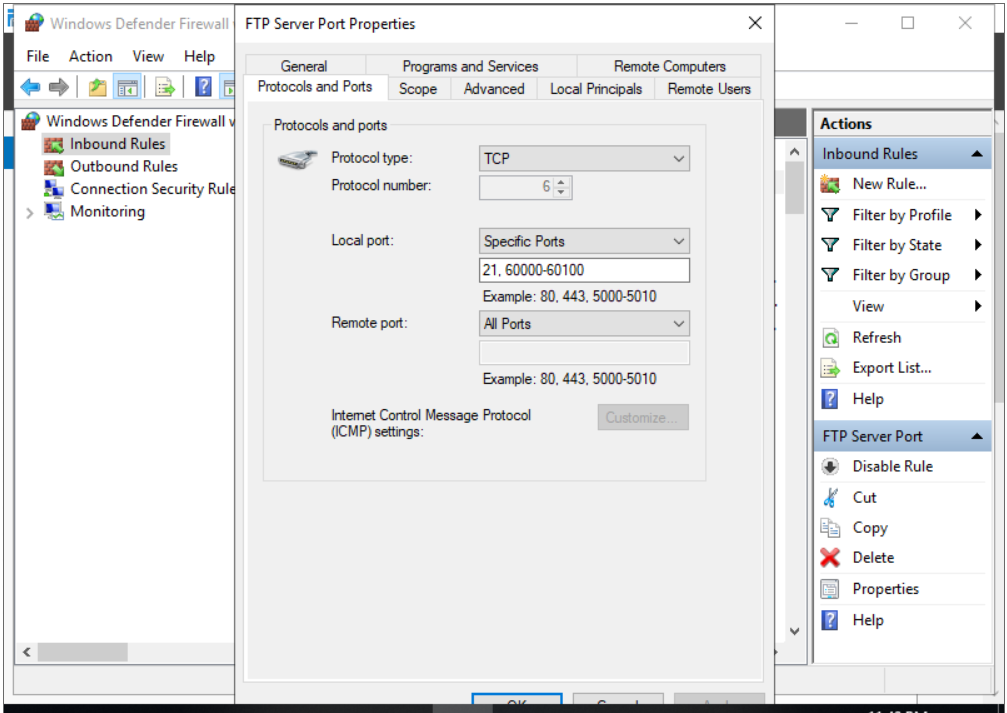Expand the View submenu arrow in Actions
This screenshot has width=1007, height=713.
977,306
